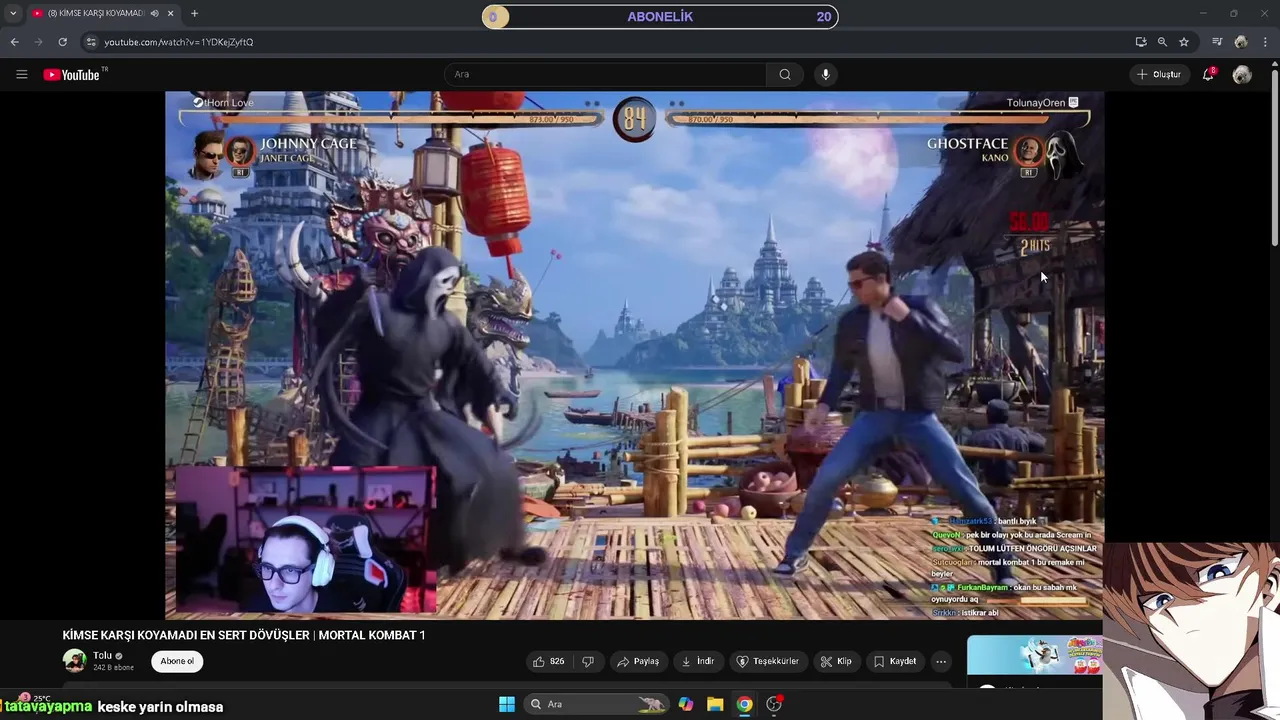Dislike the video with the thumbs-down

(x=588, y=661)
